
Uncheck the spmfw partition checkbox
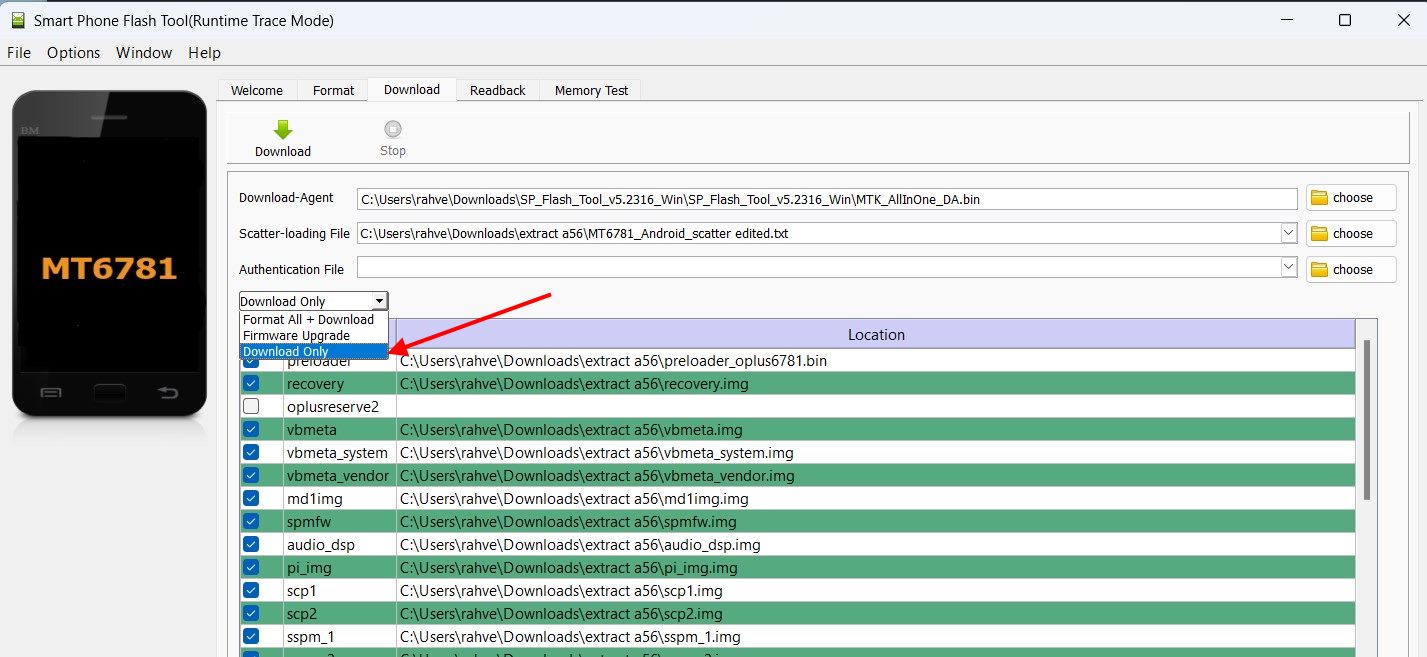click(x=251, y=521)
